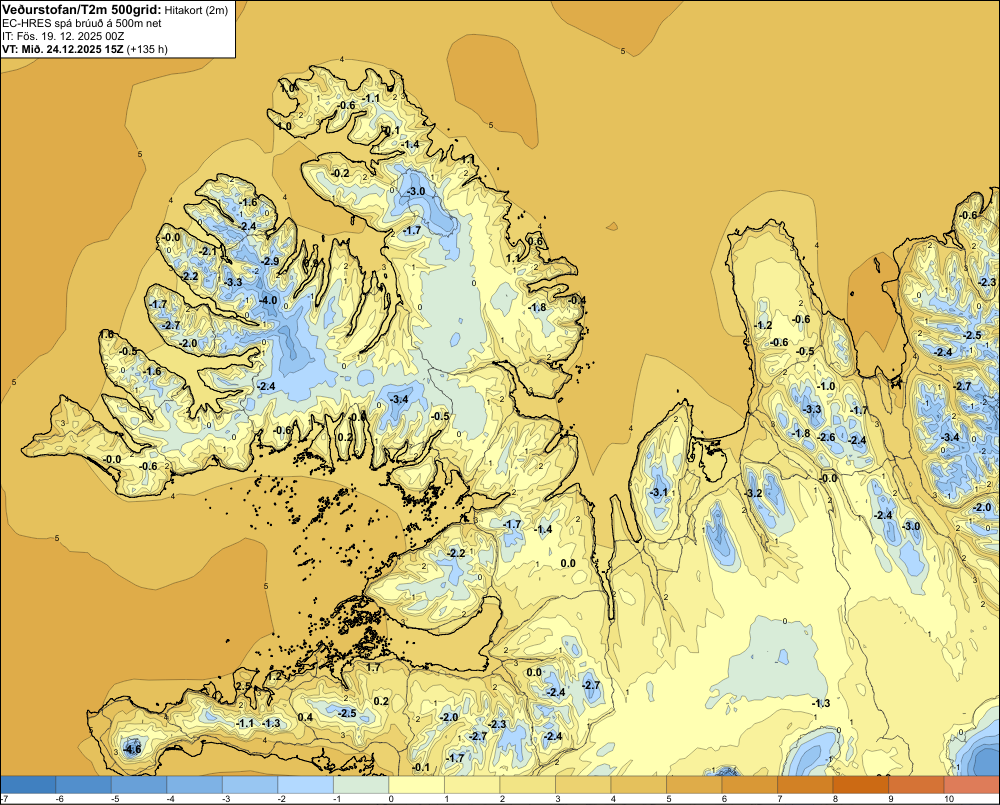
Task: Click the -0.2 temperature label
Action: tap(341, 174)
